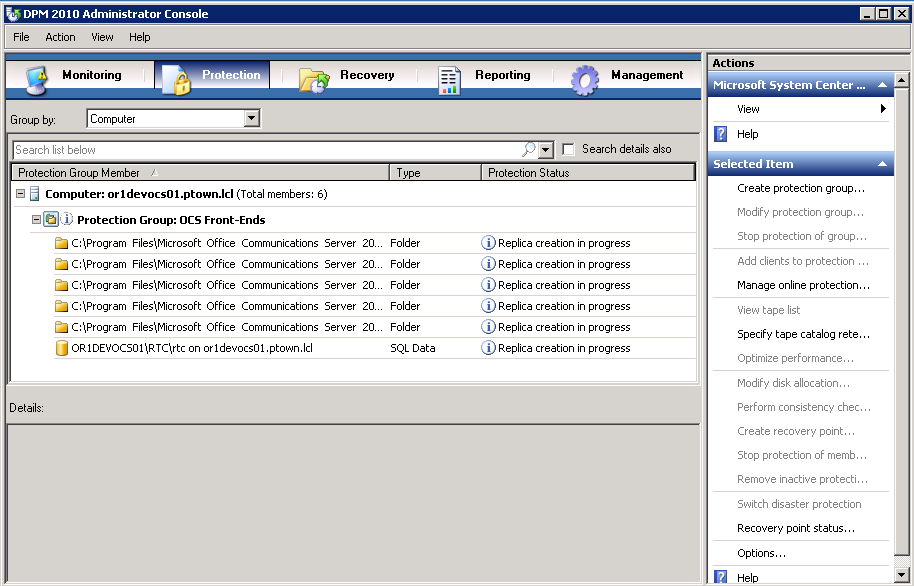Click the actions pane scroll down arrow
Viewport: 914px width, 586px height.
(901, 576)
